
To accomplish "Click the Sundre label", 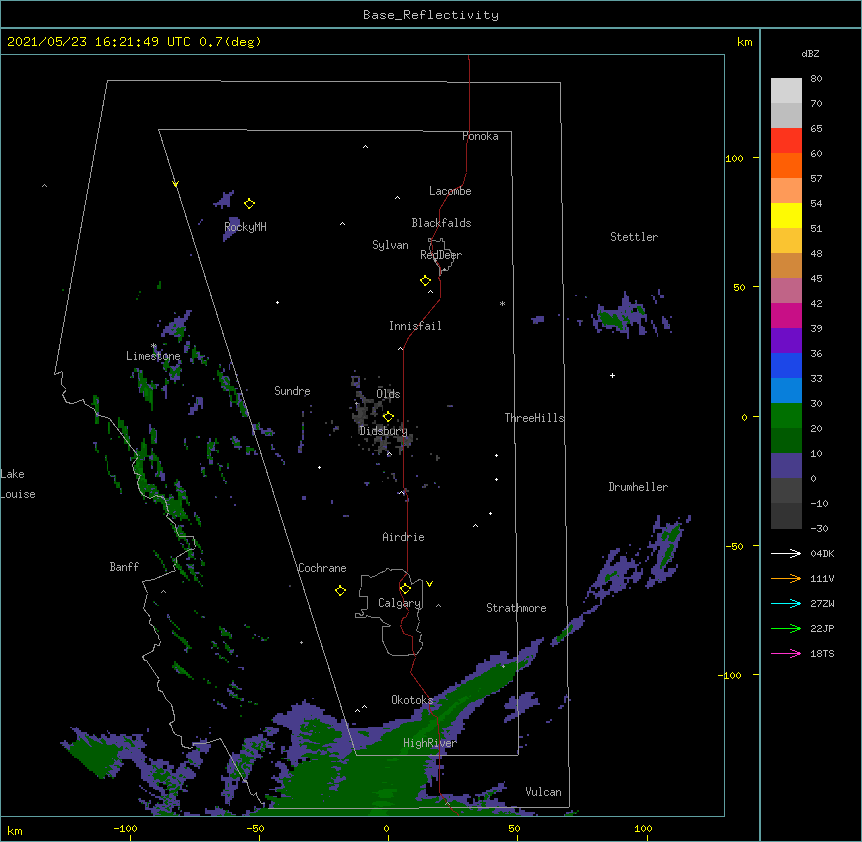I will pyautogui.click(x=292, y=391).
